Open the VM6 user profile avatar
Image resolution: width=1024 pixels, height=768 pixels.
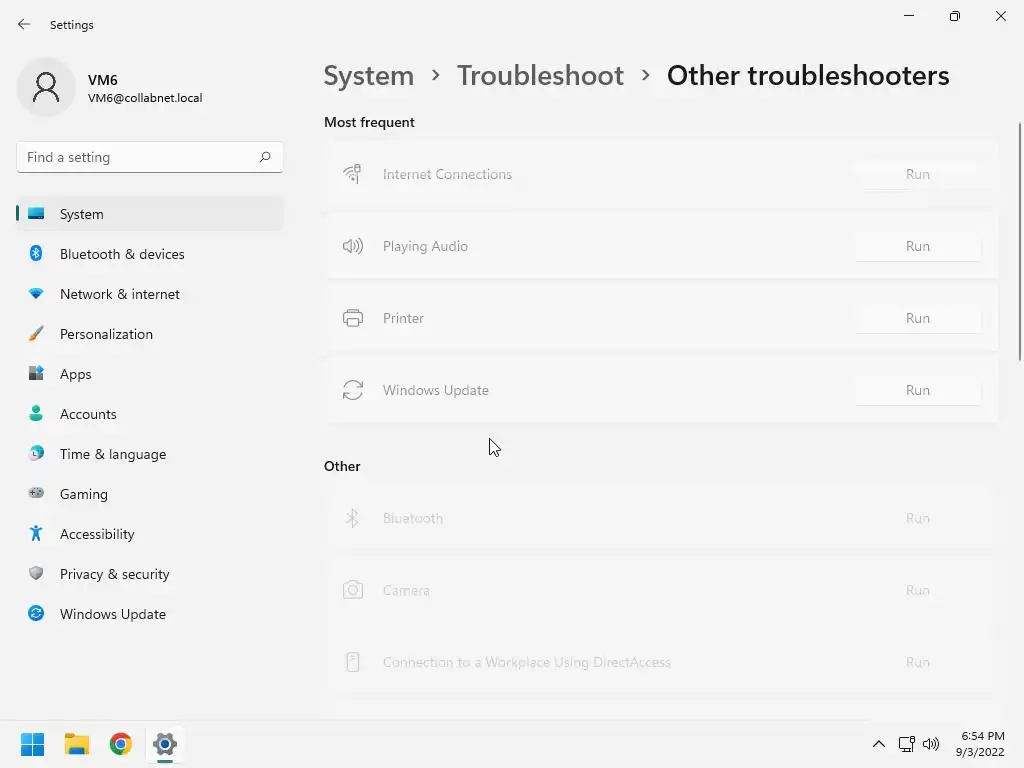click(x=46, y=87)
